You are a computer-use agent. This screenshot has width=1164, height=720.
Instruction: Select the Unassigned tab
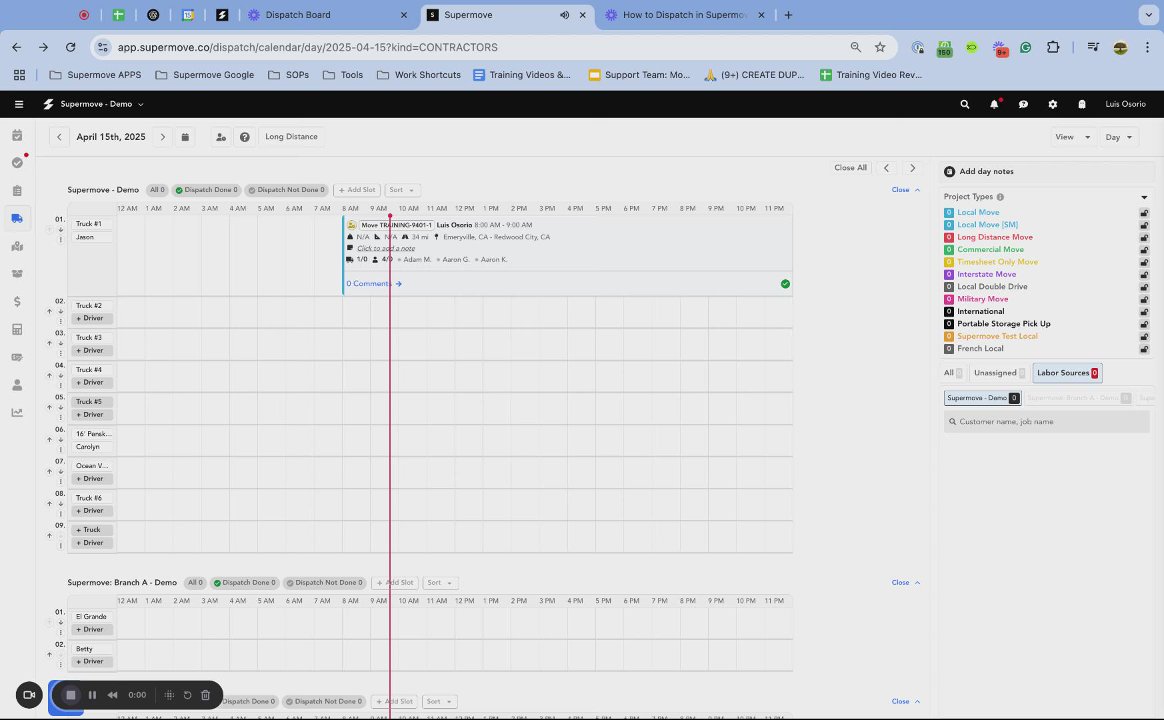[x=999, y=373]
